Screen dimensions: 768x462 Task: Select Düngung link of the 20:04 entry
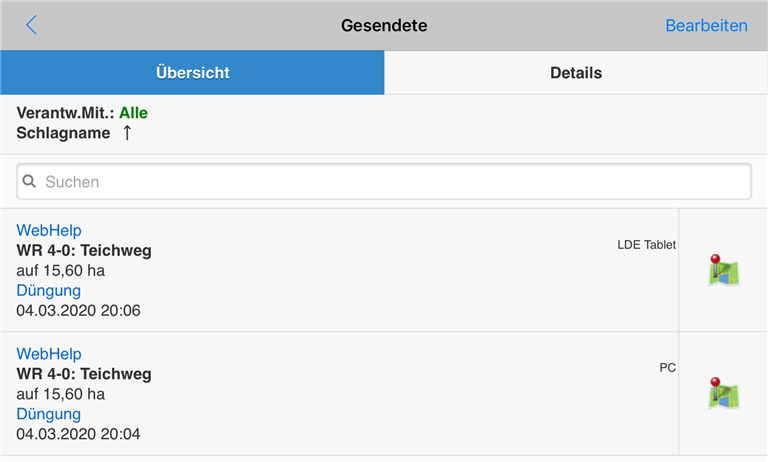(x=49, y=414)
